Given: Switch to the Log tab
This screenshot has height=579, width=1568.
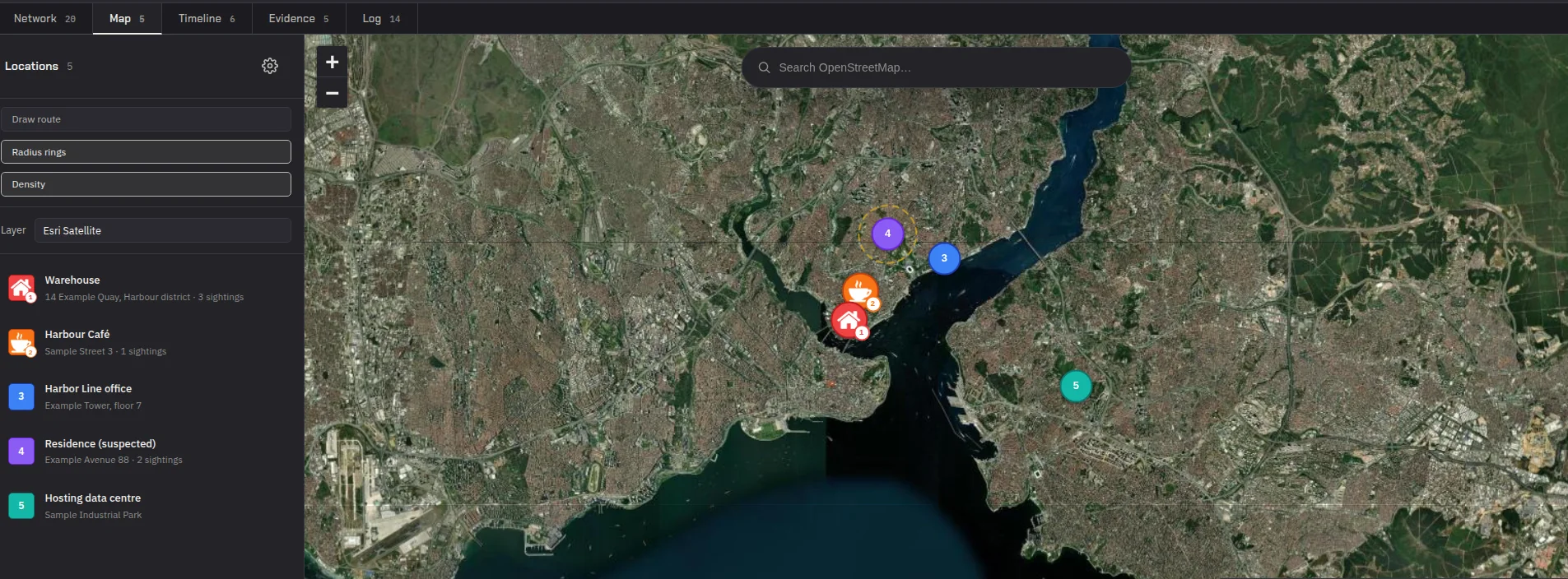Looking at the screenshot, I should 381,18.
